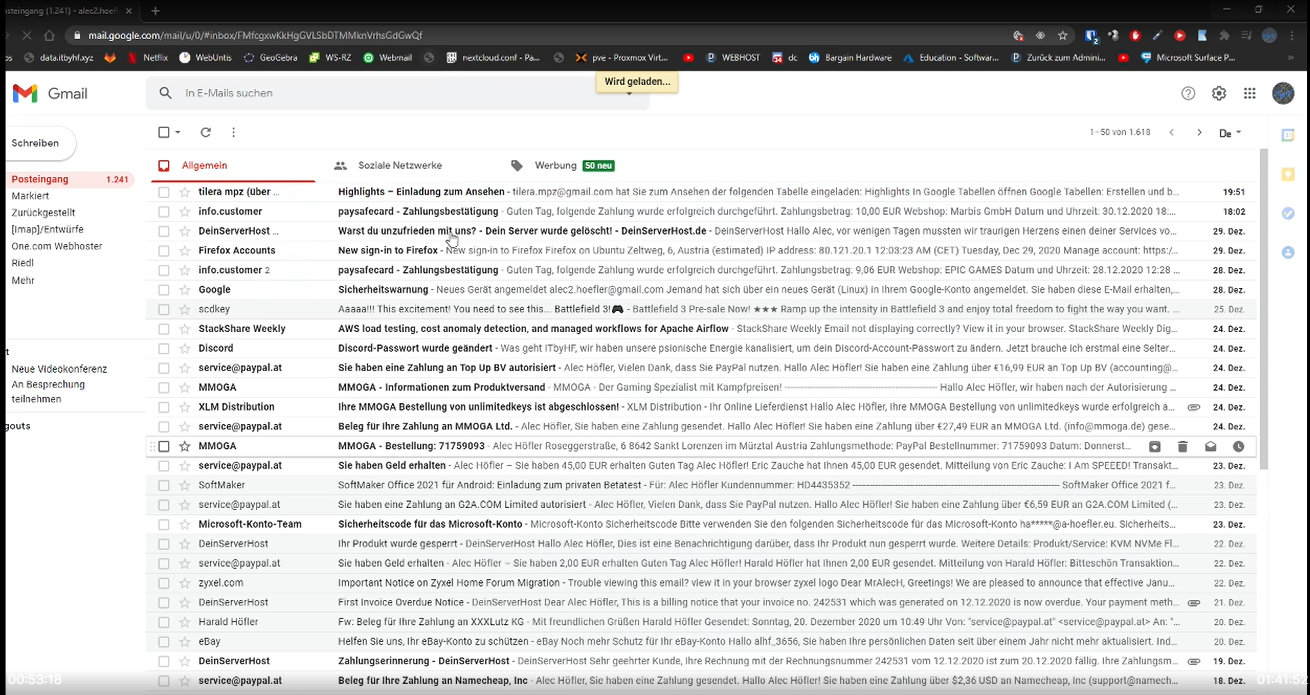Click attachment icon on XLM Distribution email
Image resolution: width=1310 pixels, height=695 pixels.
point(1193,407)
